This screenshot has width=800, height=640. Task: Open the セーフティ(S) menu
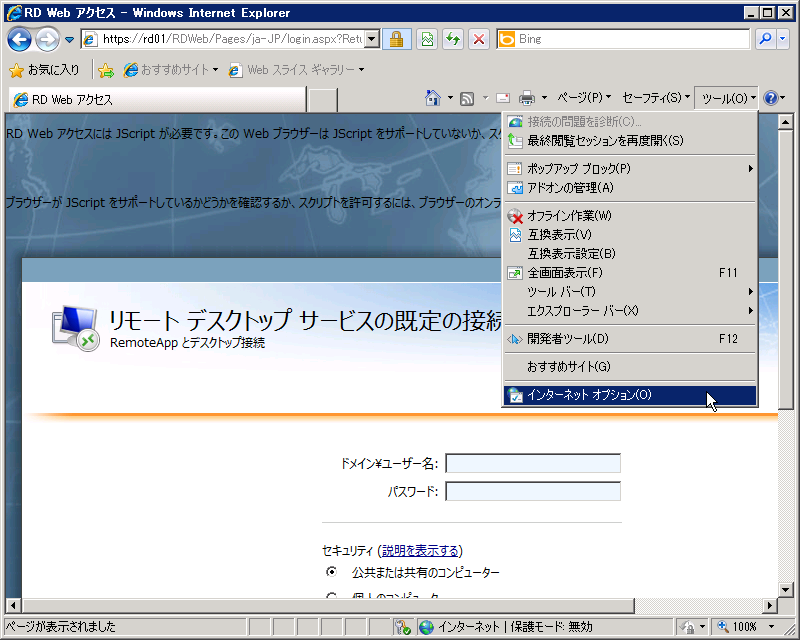(x=656, y=97)
